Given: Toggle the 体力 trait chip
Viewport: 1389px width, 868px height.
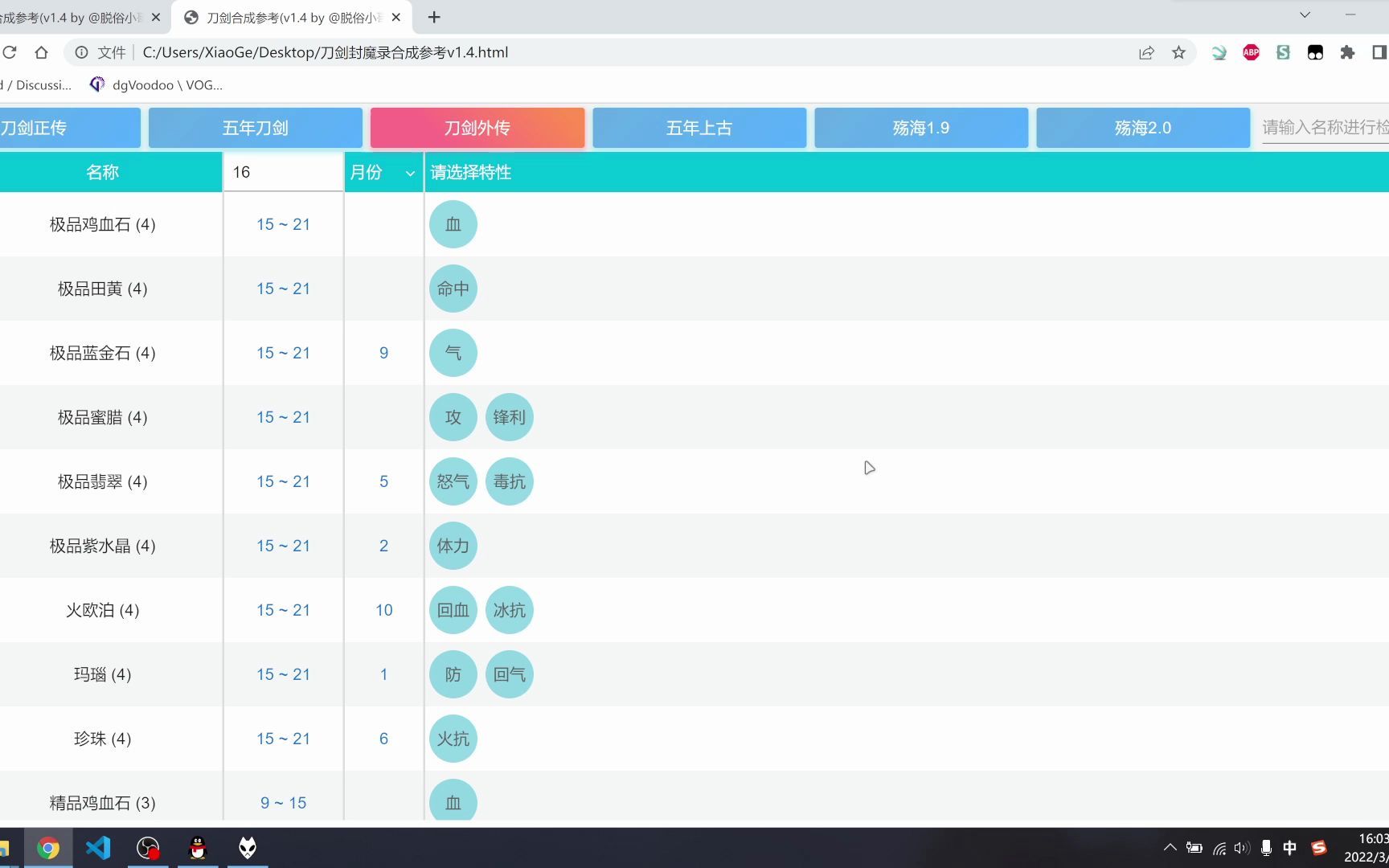Looking at the screenshot, I should click(453, 546).
